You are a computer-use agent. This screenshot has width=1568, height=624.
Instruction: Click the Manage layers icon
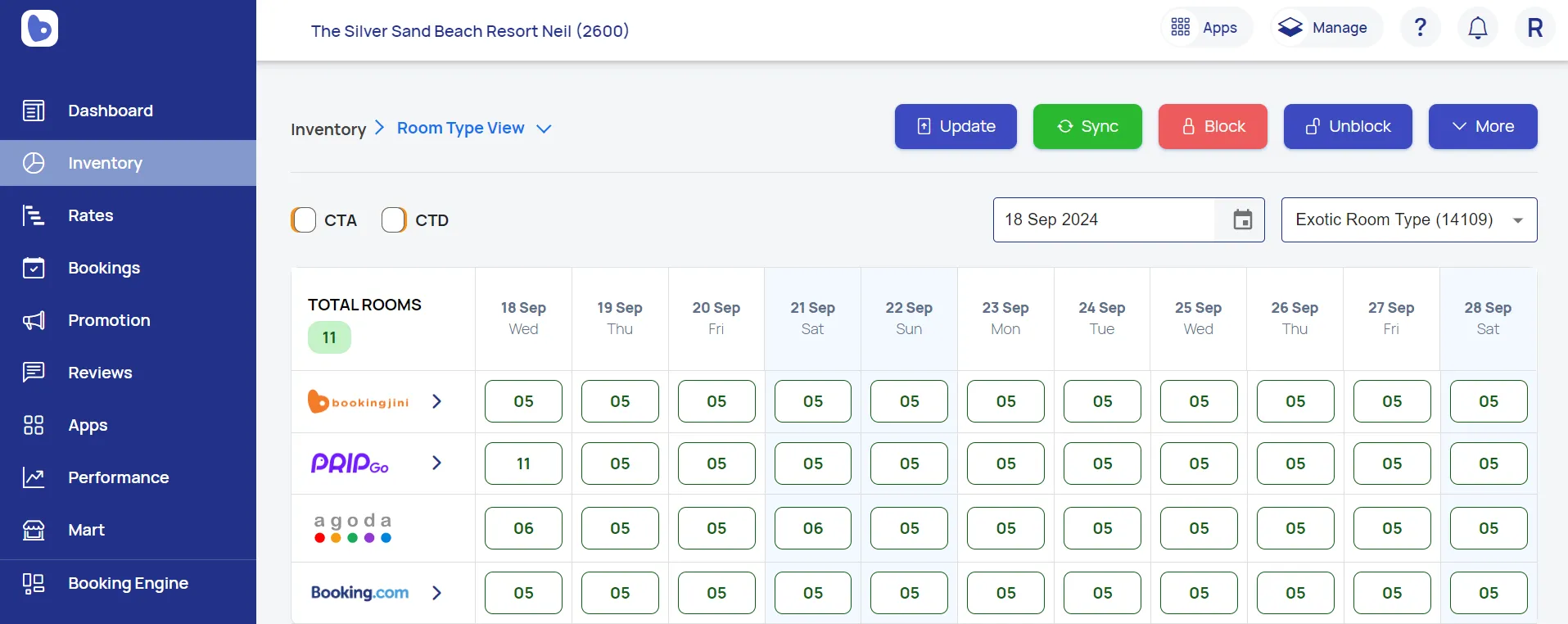click(1290, 28)
